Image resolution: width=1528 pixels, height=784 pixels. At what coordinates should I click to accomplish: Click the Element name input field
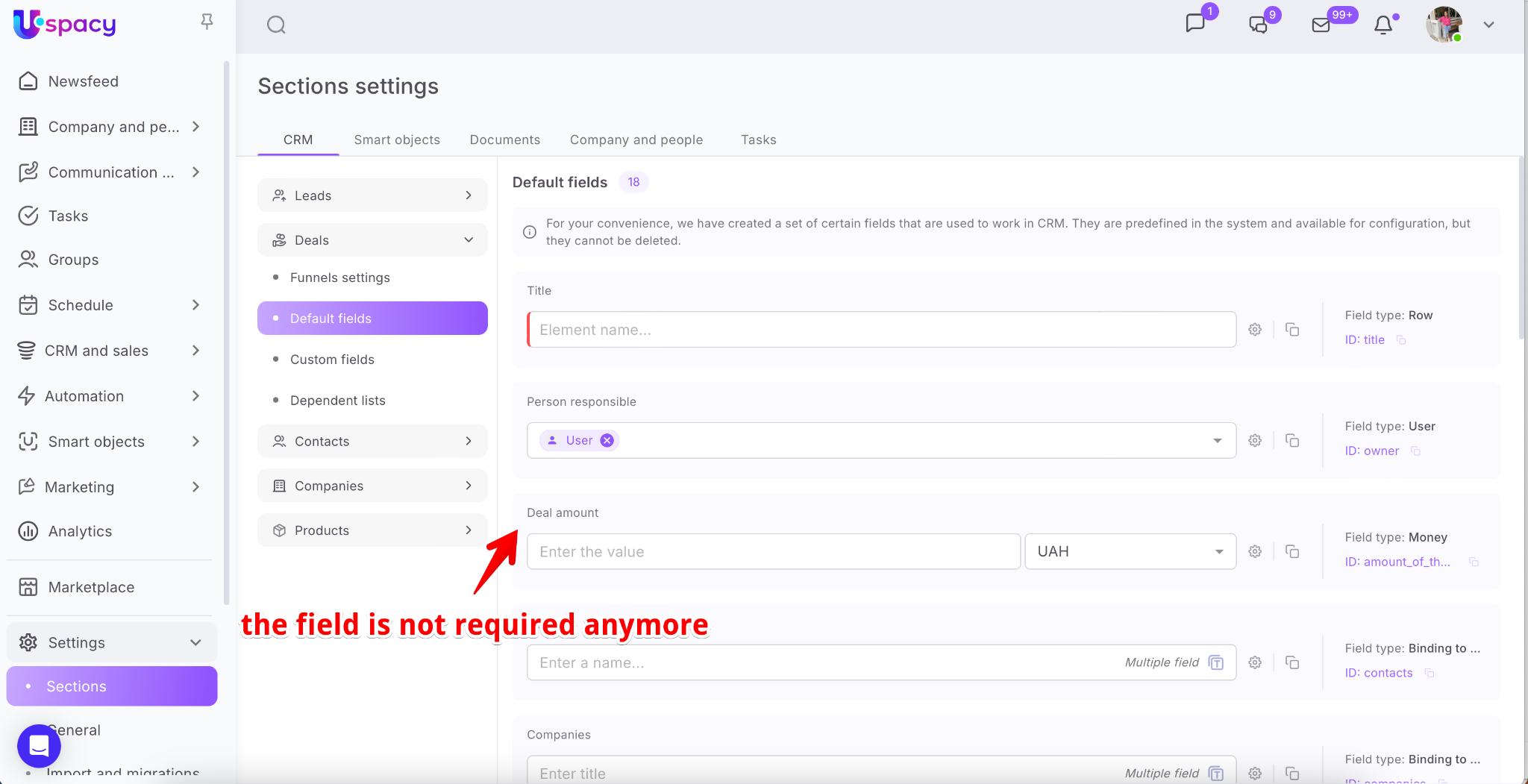[880, 330]
